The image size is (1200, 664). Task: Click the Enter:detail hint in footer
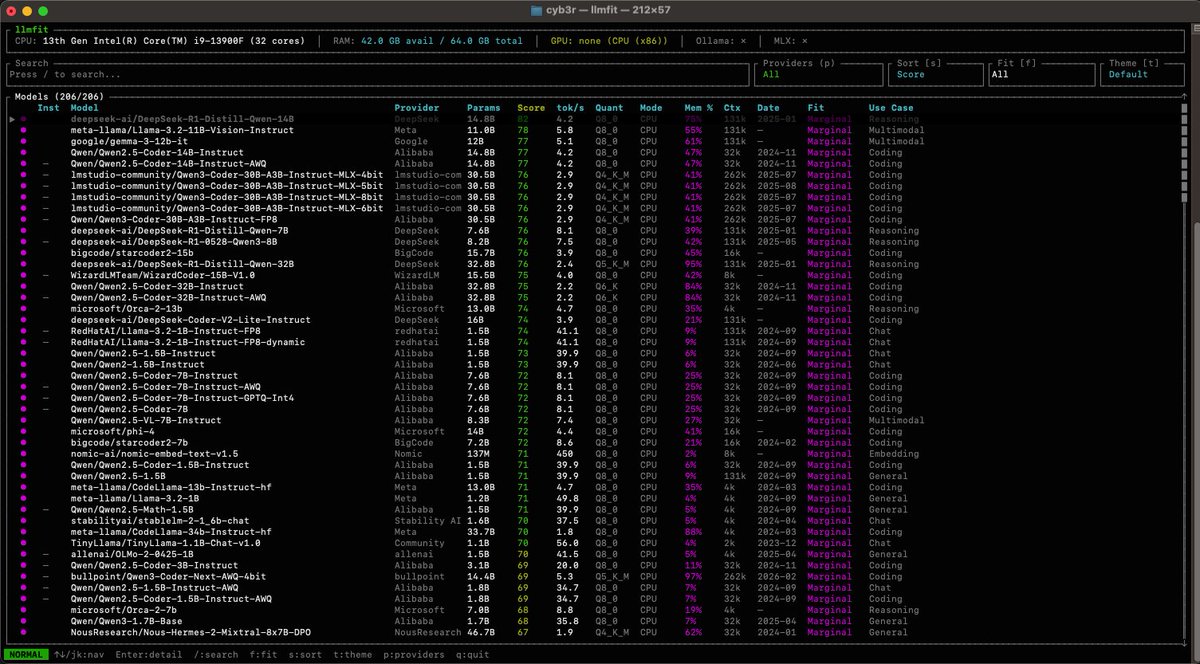pyautogui.click(x=150, y=655)
